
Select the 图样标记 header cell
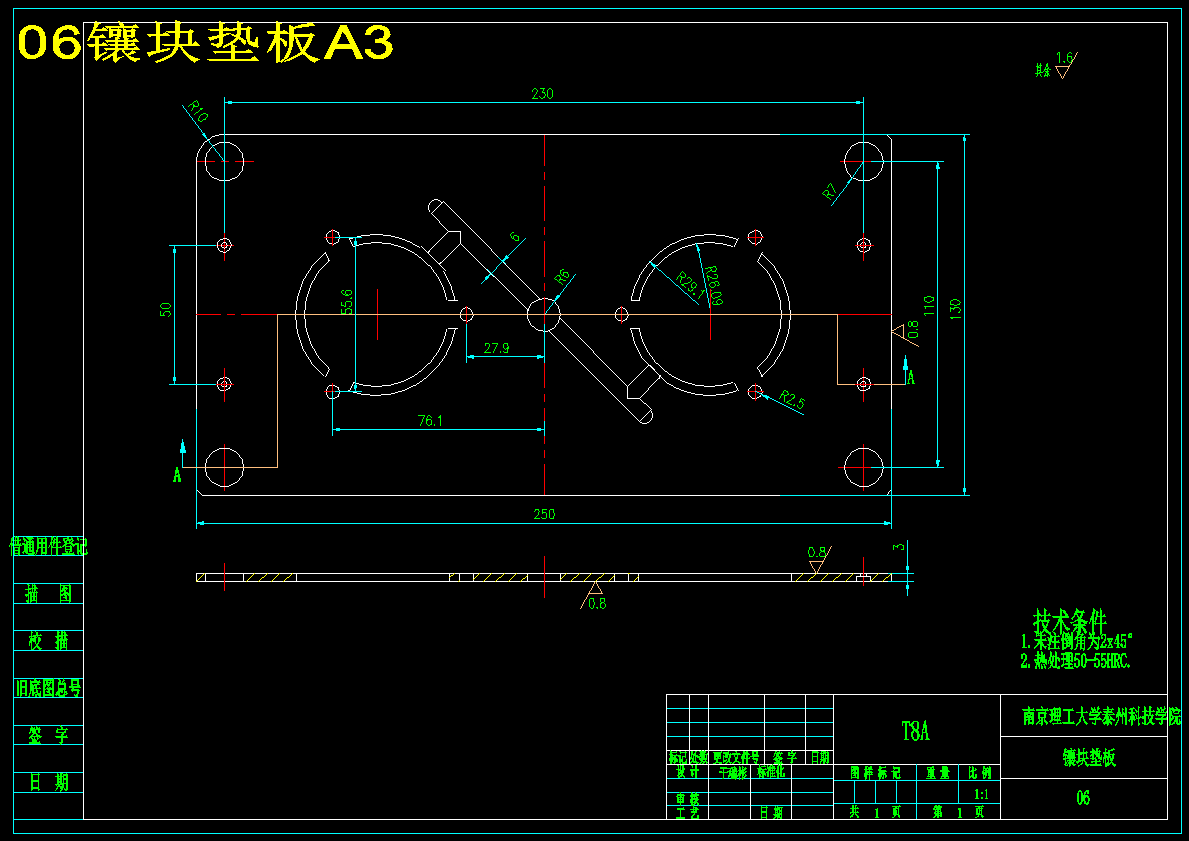[x=875, y=773]
